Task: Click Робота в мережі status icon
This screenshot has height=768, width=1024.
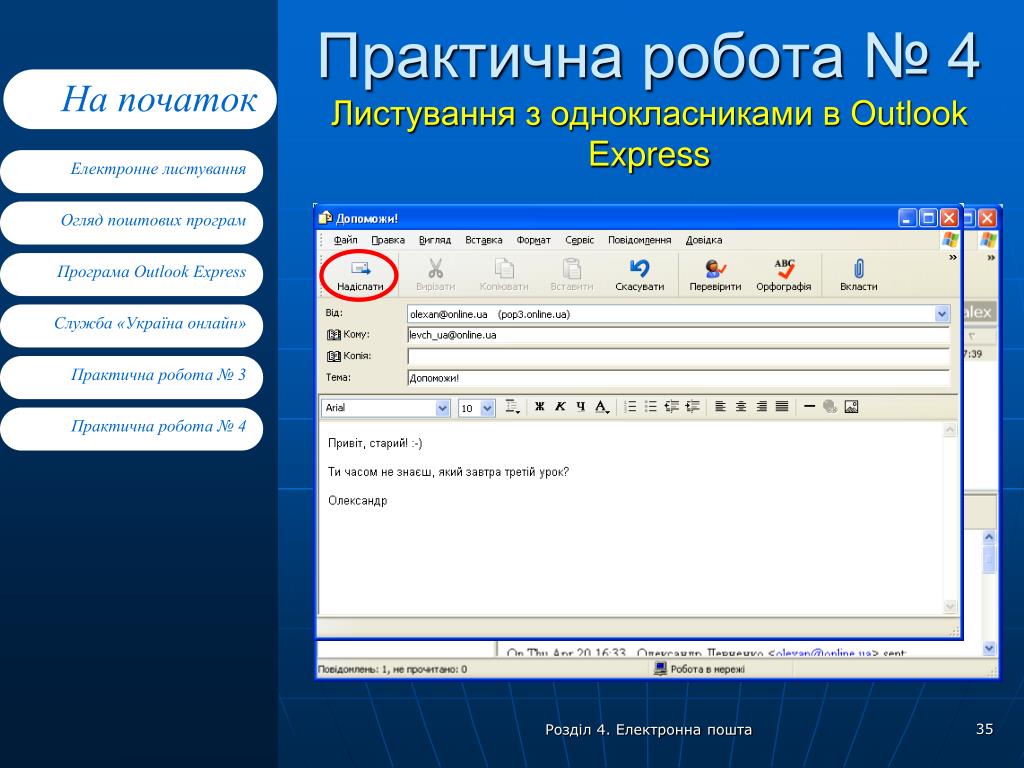Action: [x=660, y=669]
